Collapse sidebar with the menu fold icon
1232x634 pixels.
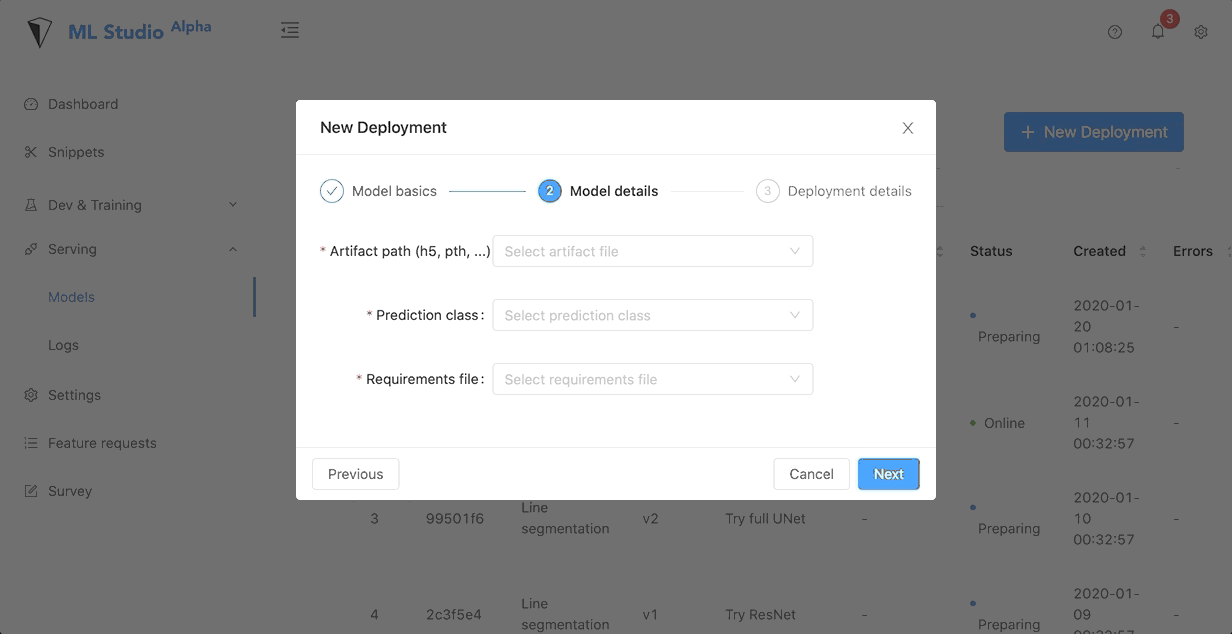coord(290,31)
